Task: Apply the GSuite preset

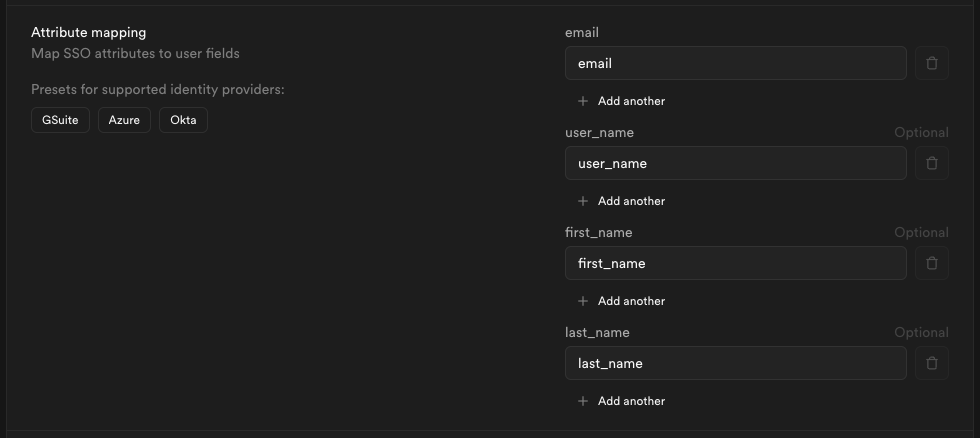Action: pos(60,120)
